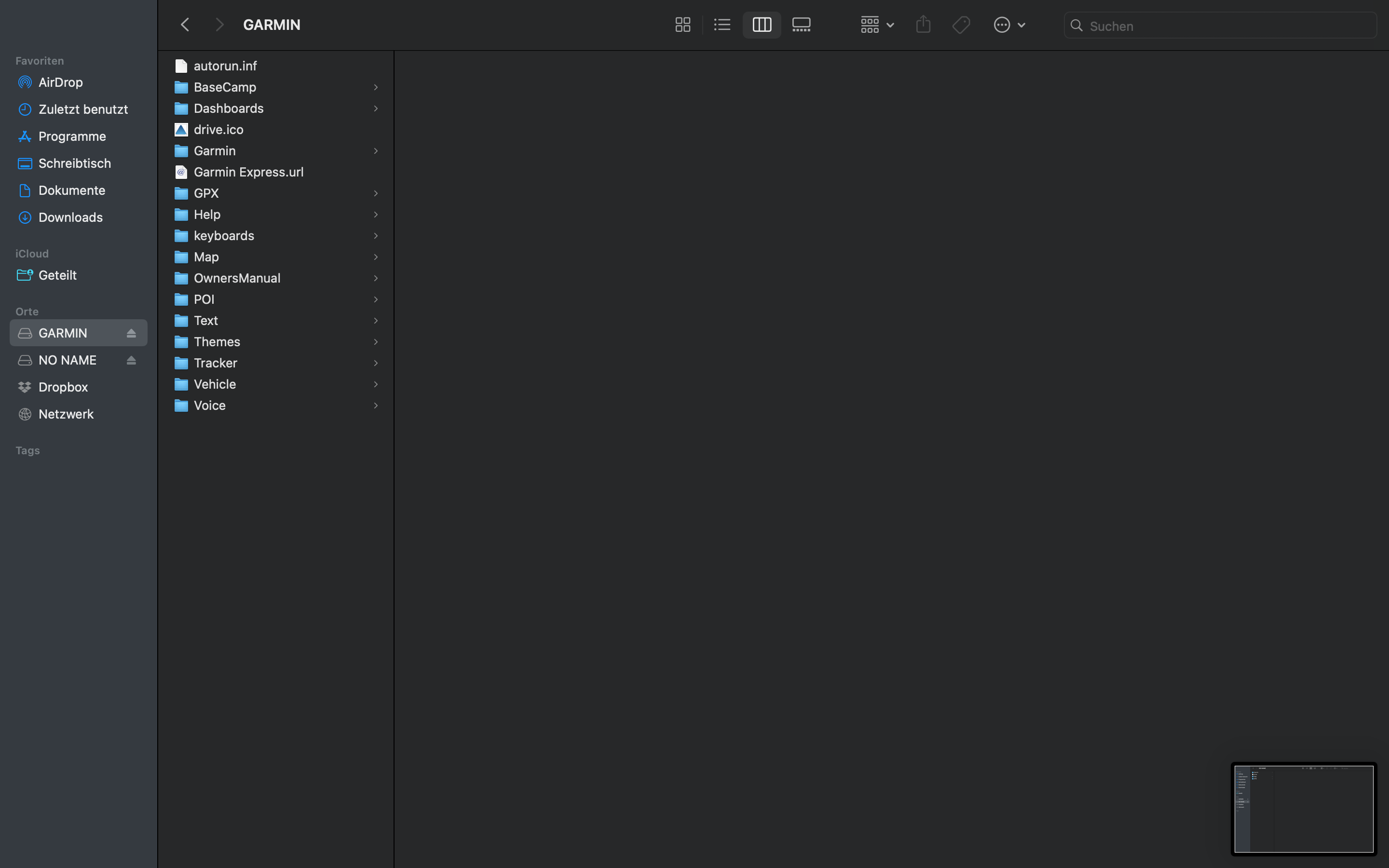
Task: Click the GARMIN window title
Action: 272,25
